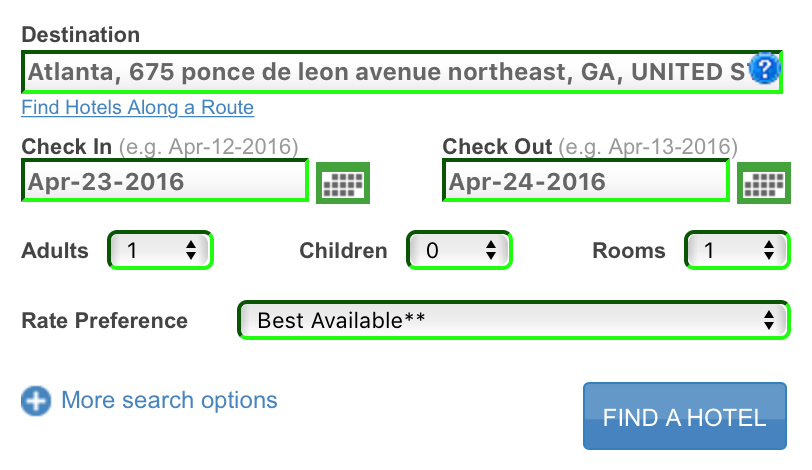Focus the Check Out date field Apr-24-2016
Image resolution: width=812 pixels, height=470 pixels.
point(585,182)
